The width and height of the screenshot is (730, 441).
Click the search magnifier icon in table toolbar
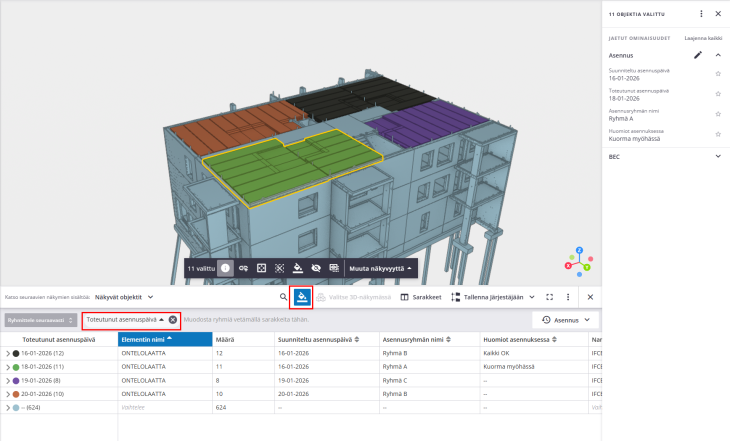tap(283, 297)
